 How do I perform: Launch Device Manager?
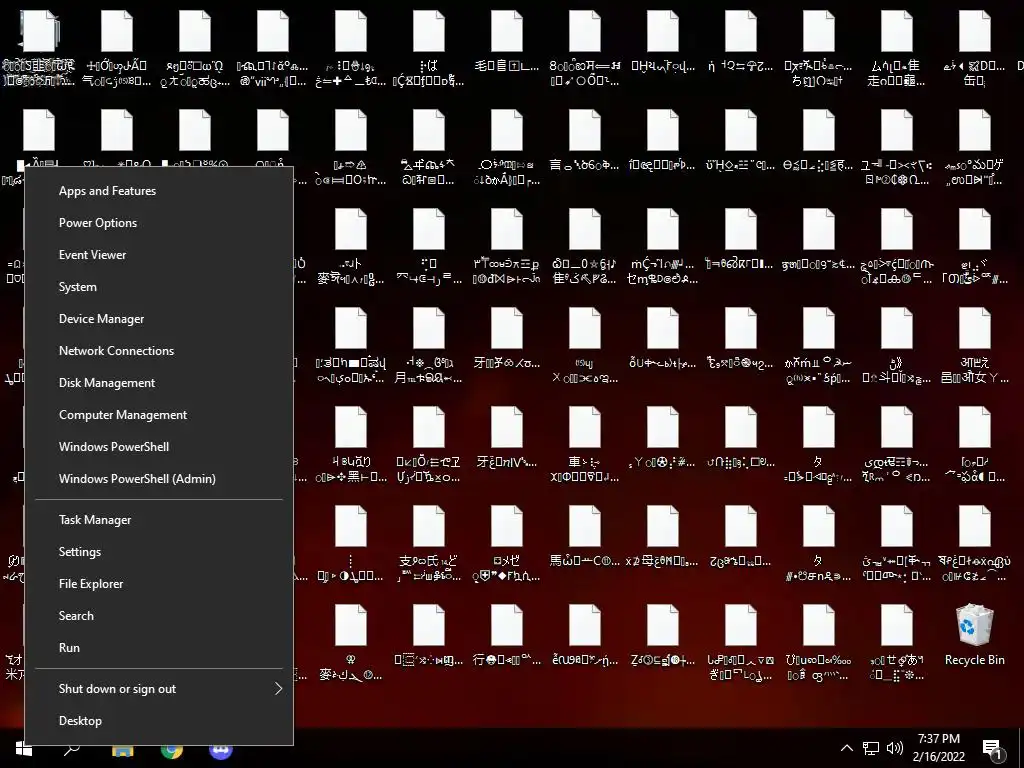159,319
